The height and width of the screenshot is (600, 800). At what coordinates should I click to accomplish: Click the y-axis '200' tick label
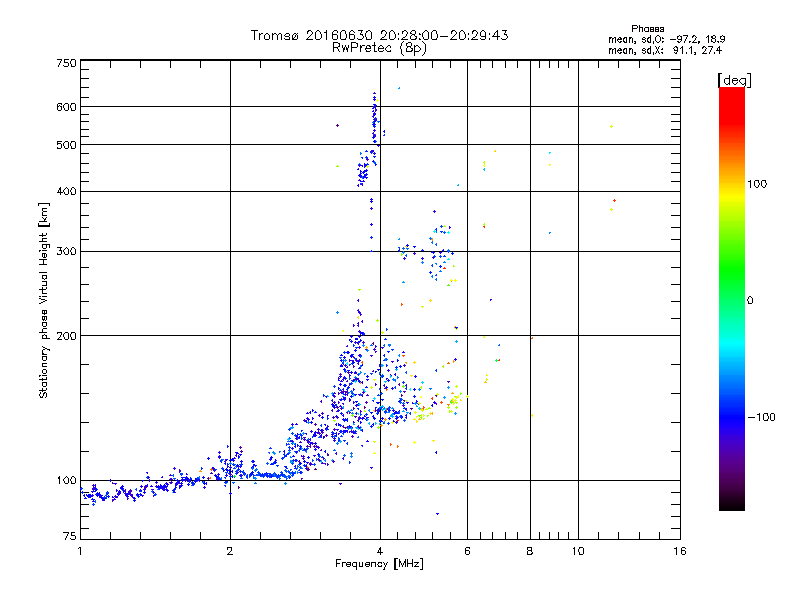click(x=66, y=336)
